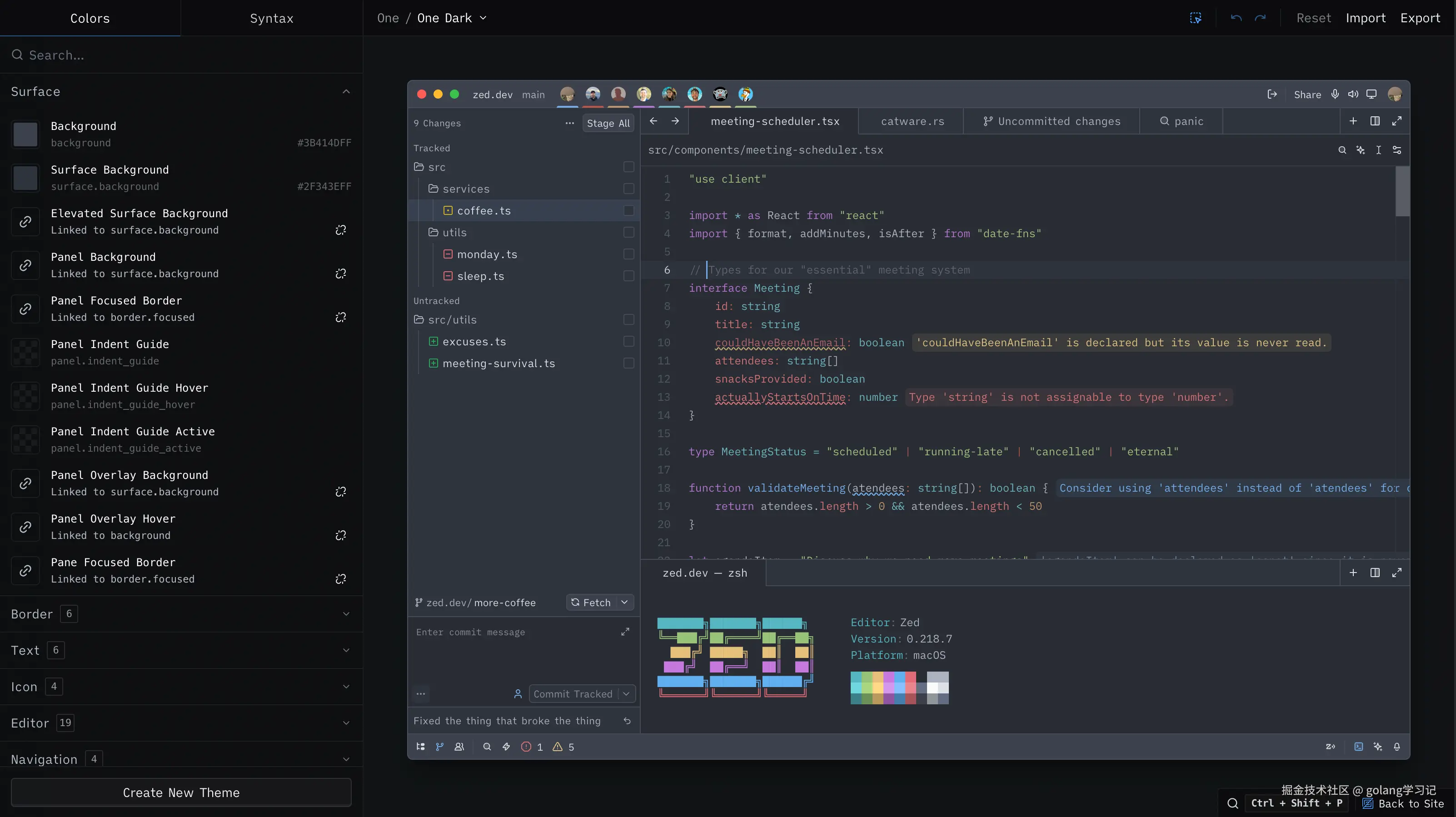Click the split pane icon in tab bar
The width and height of the screenshot is (1456, 817).
point(1375,121)
